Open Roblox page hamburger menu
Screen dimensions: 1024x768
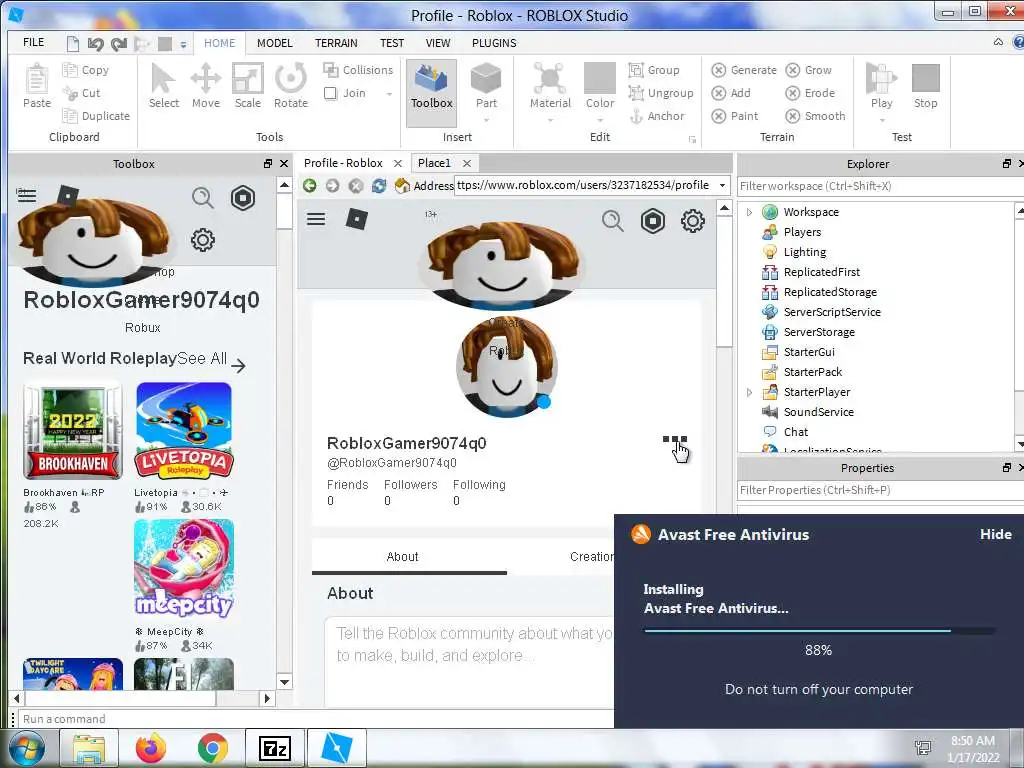click(316, 219)
